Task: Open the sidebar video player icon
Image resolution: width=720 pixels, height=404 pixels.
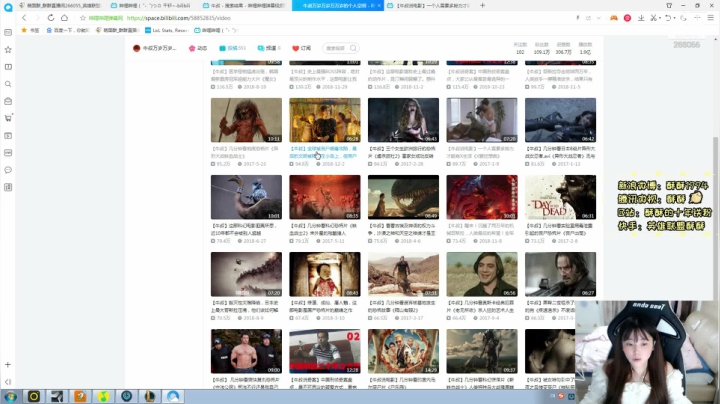Action: [x=8, y=135]
